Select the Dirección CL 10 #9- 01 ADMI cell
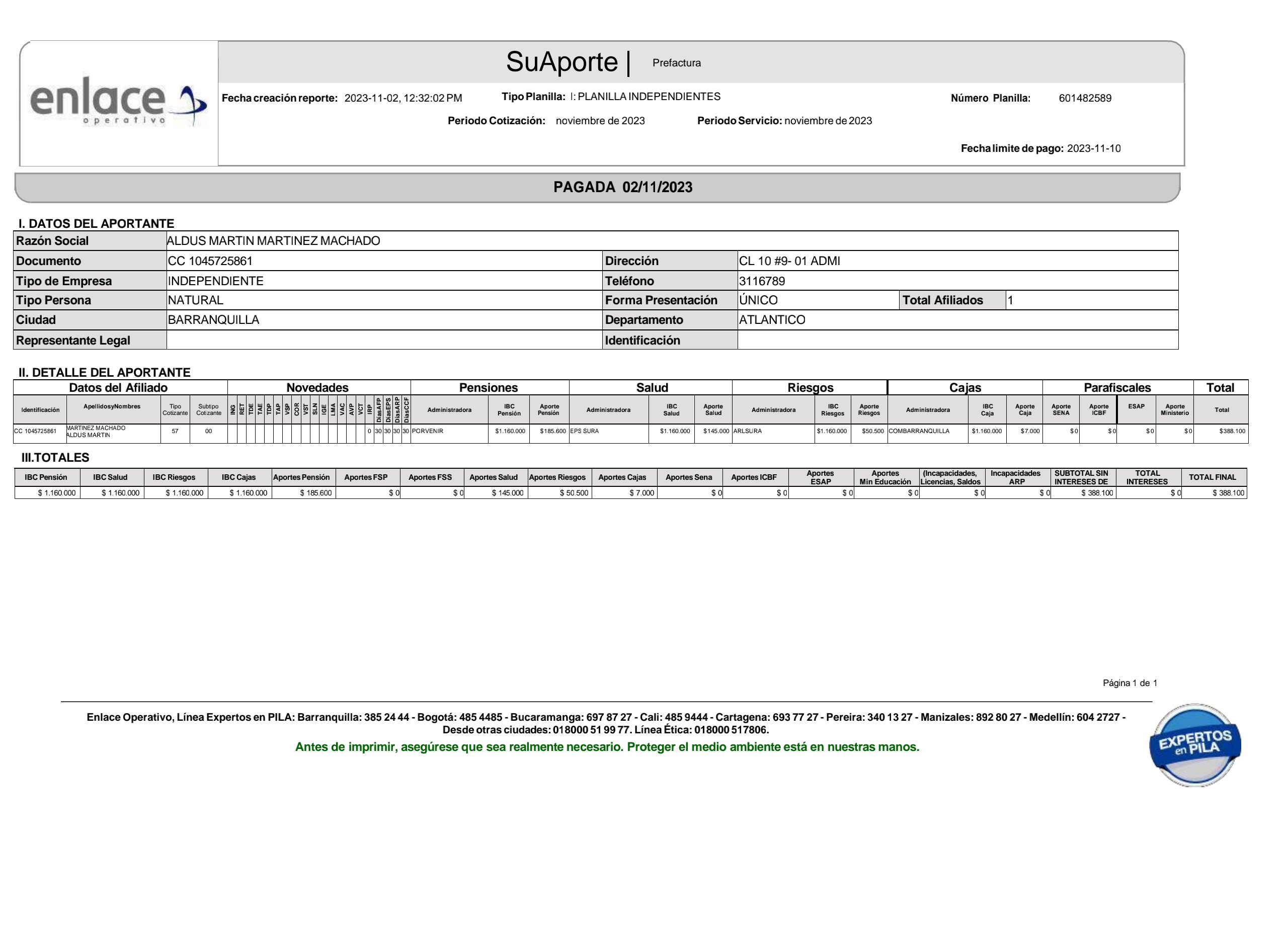 pyautogui.click(x=789, y=261)
